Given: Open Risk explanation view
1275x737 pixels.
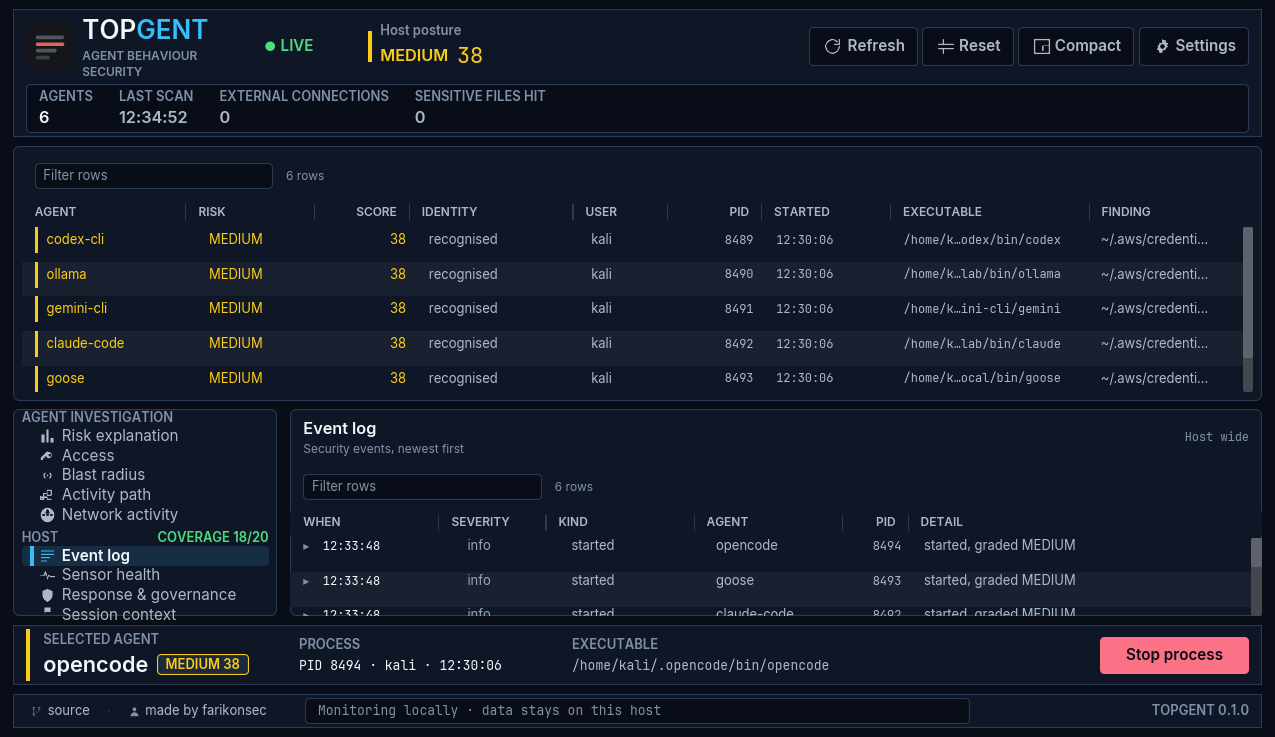Looking at the screenshot, I should [x=120, y=436].
